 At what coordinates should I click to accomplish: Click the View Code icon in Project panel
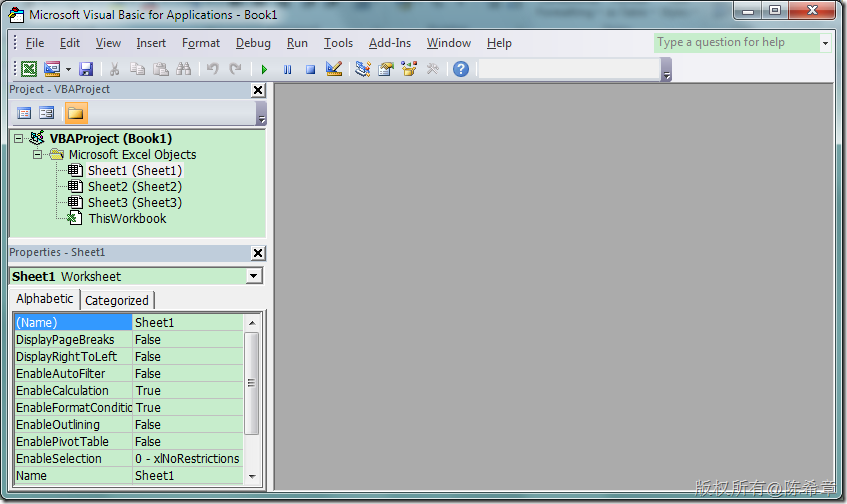(24, 113)
